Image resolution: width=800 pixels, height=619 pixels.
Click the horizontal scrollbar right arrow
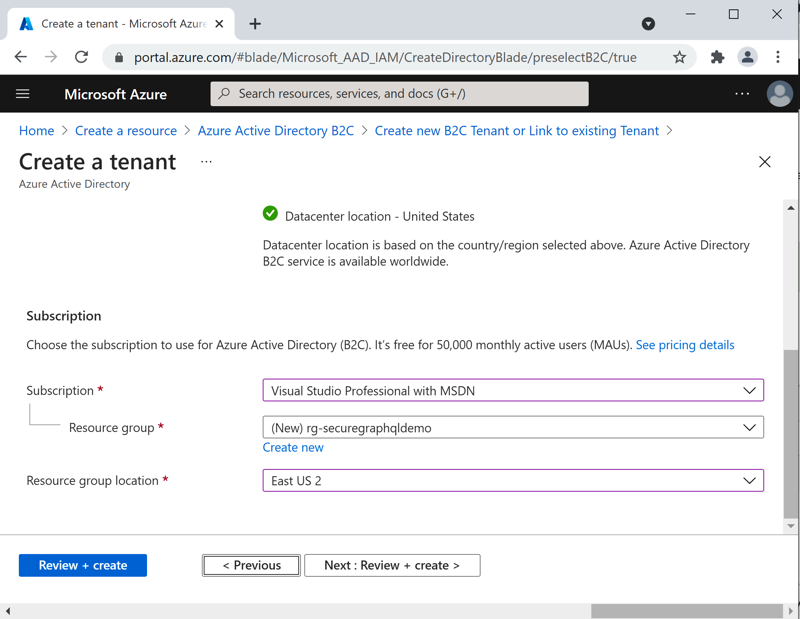click(x=791, y=611)
